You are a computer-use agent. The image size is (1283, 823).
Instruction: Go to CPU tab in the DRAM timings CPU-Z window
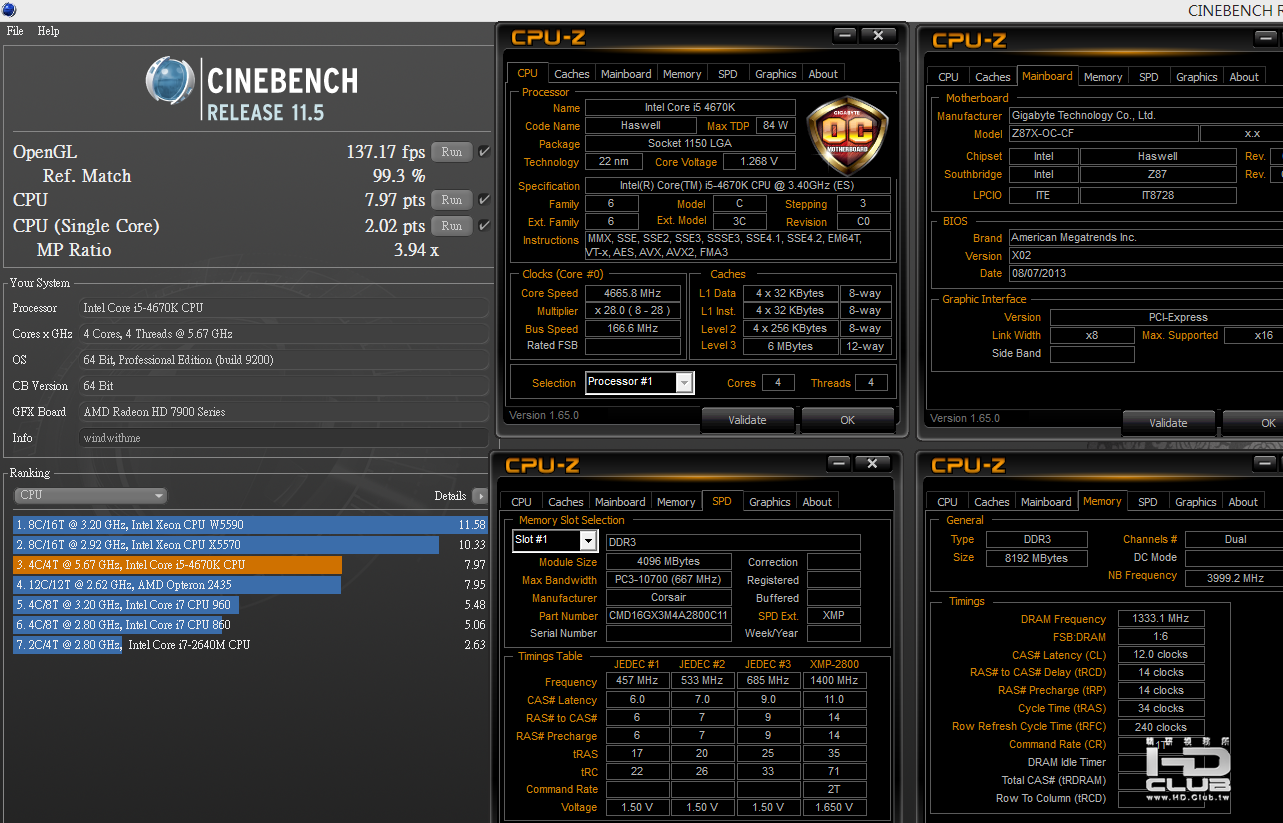click(948, 502)
